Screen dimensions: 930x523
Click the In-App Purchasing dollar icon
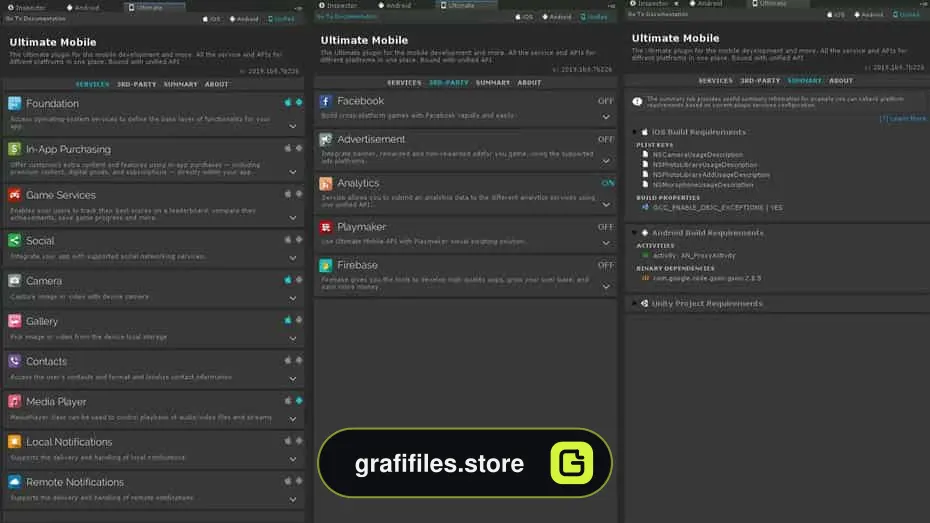(15, 149)
